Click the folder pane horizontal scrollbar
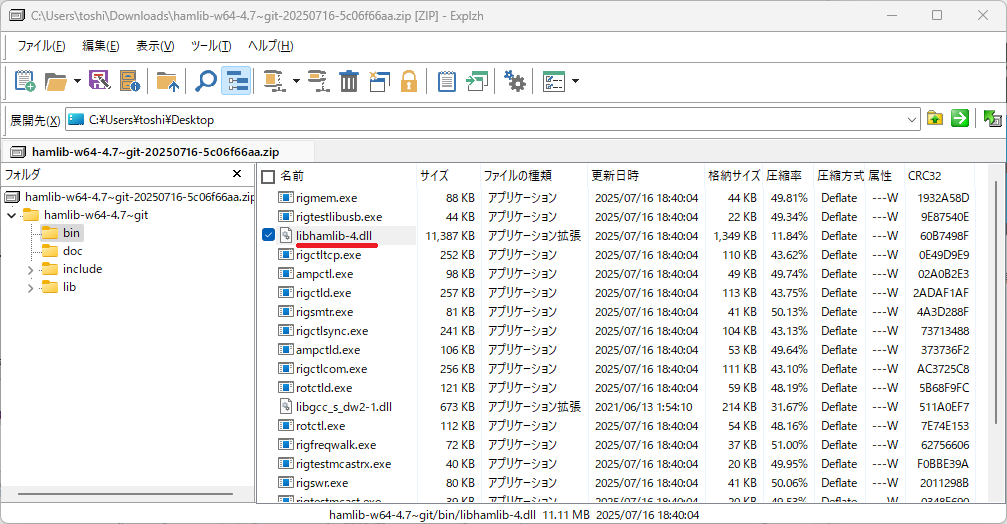1007x524 pixels. click(125, 494)
